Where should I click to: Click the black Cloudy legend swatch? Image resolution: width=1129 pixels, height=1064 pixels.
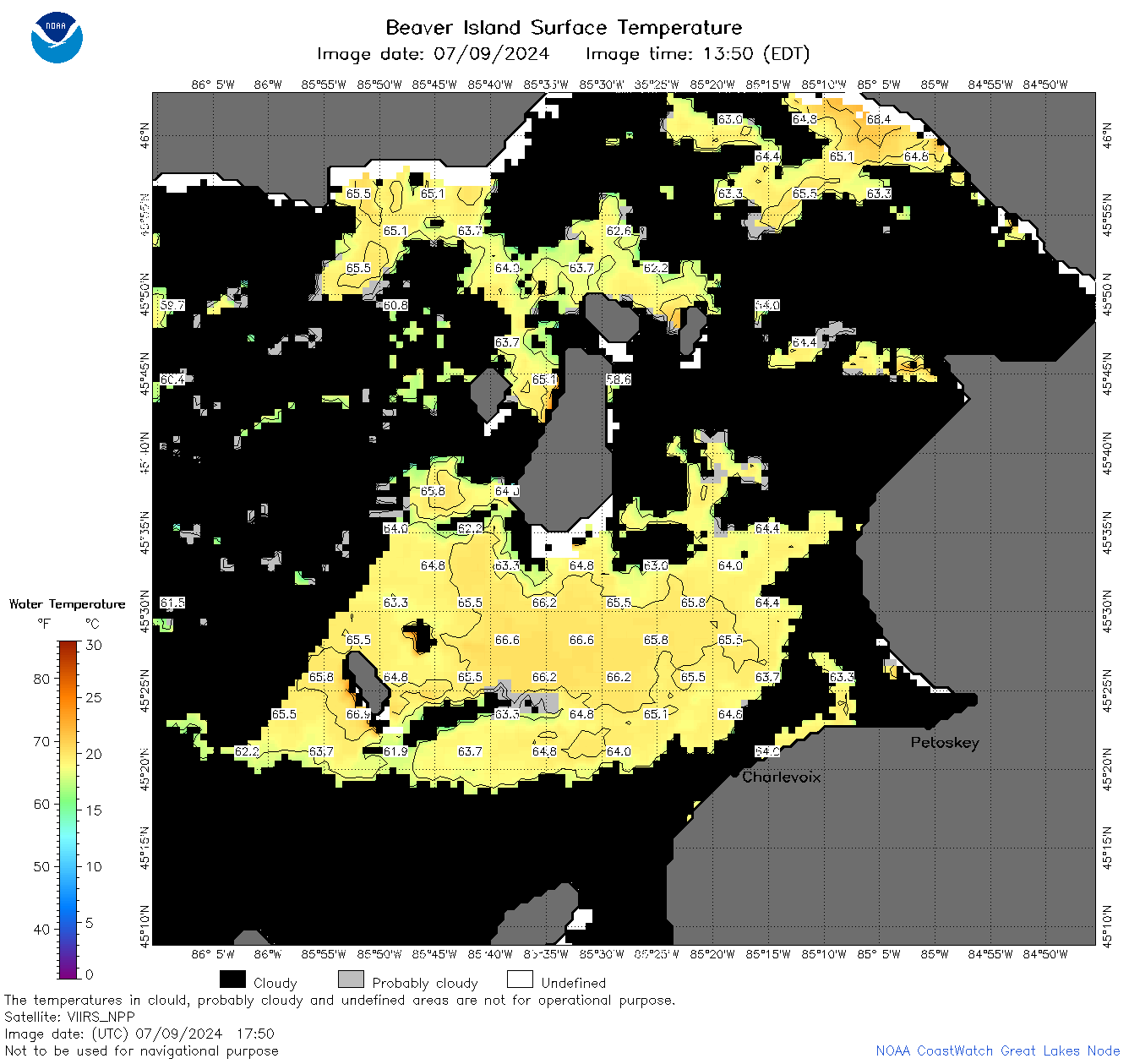232,979
